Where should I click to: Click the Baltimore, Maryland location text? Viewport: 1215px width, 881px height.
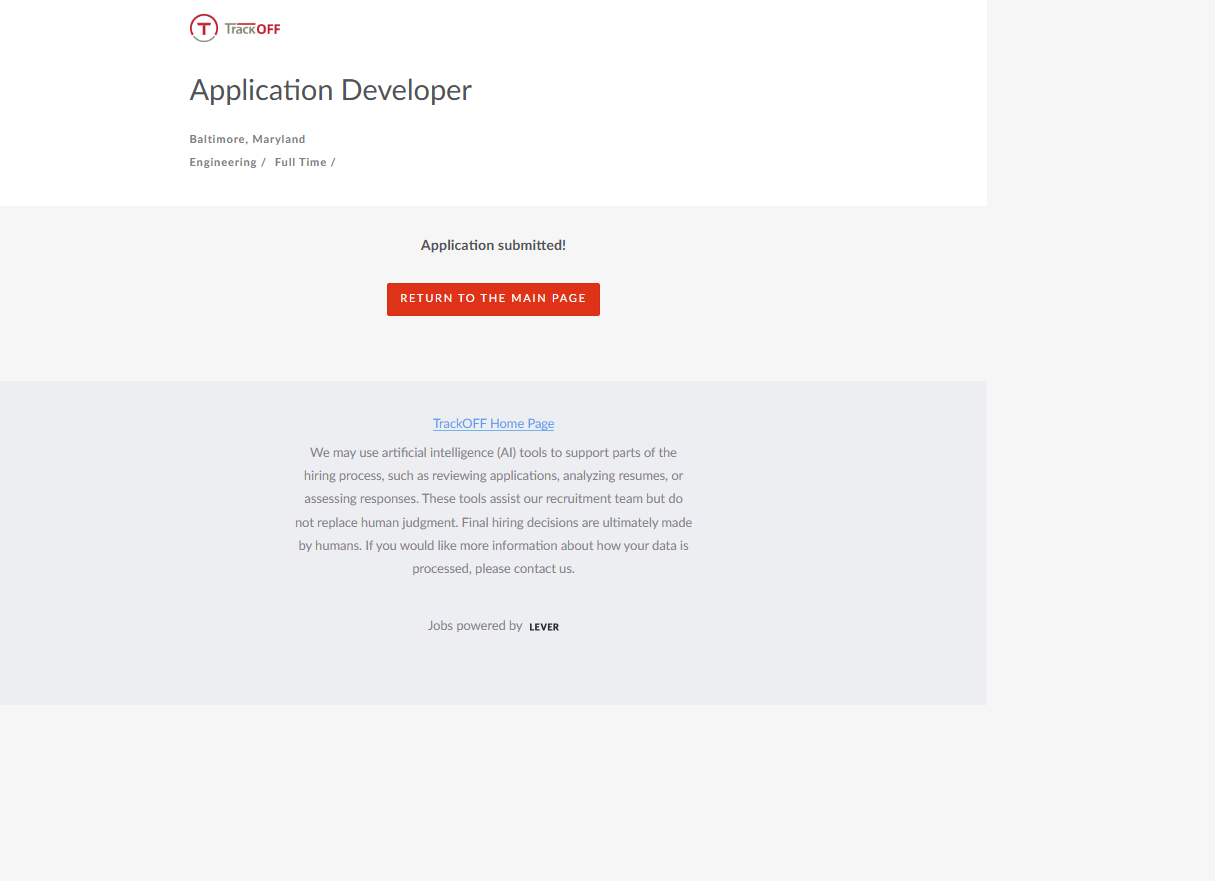[x=247, y=139]
